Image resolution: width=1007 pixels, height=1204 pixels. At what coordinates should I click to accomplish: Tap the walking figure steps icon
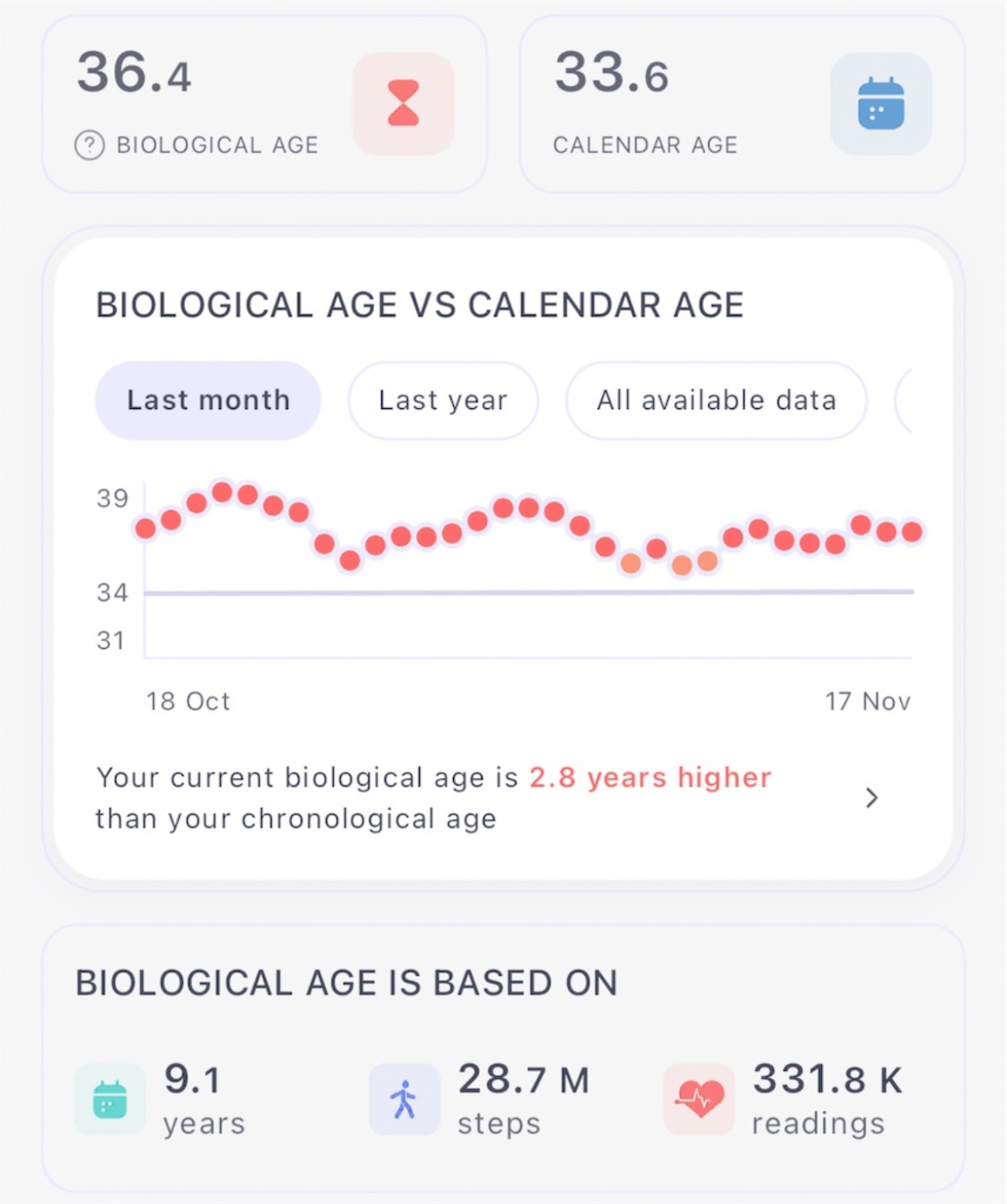[x=404, y=1099]
